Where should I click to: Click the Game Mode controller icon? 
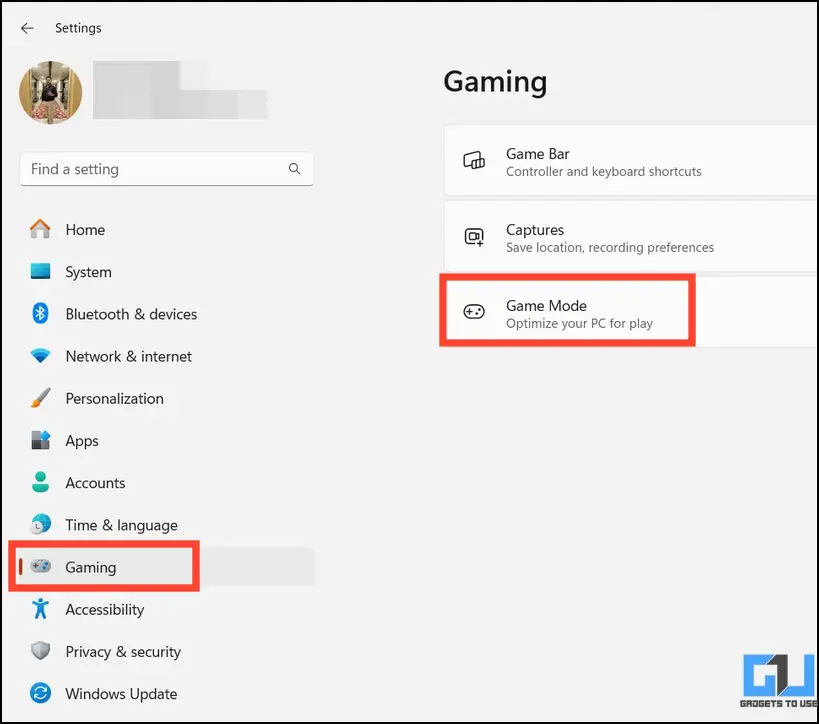click(x=474, y=312)
